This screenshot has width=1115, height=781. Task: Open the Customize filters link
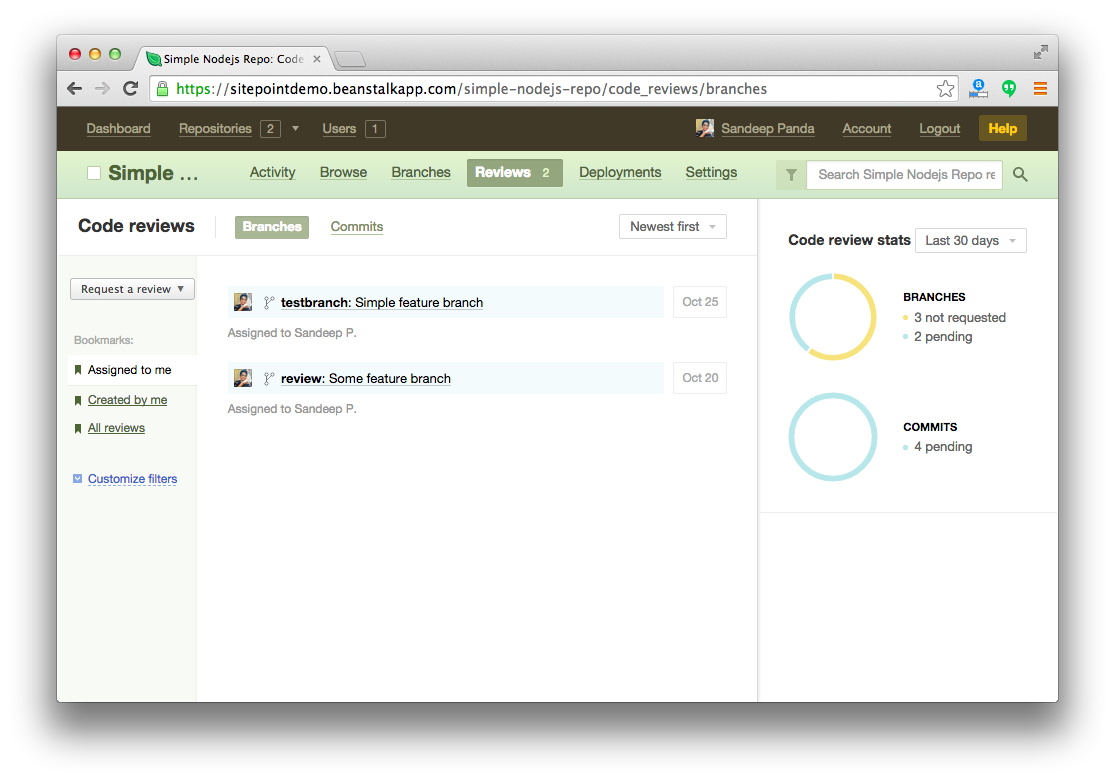click(x=132, y=479)
